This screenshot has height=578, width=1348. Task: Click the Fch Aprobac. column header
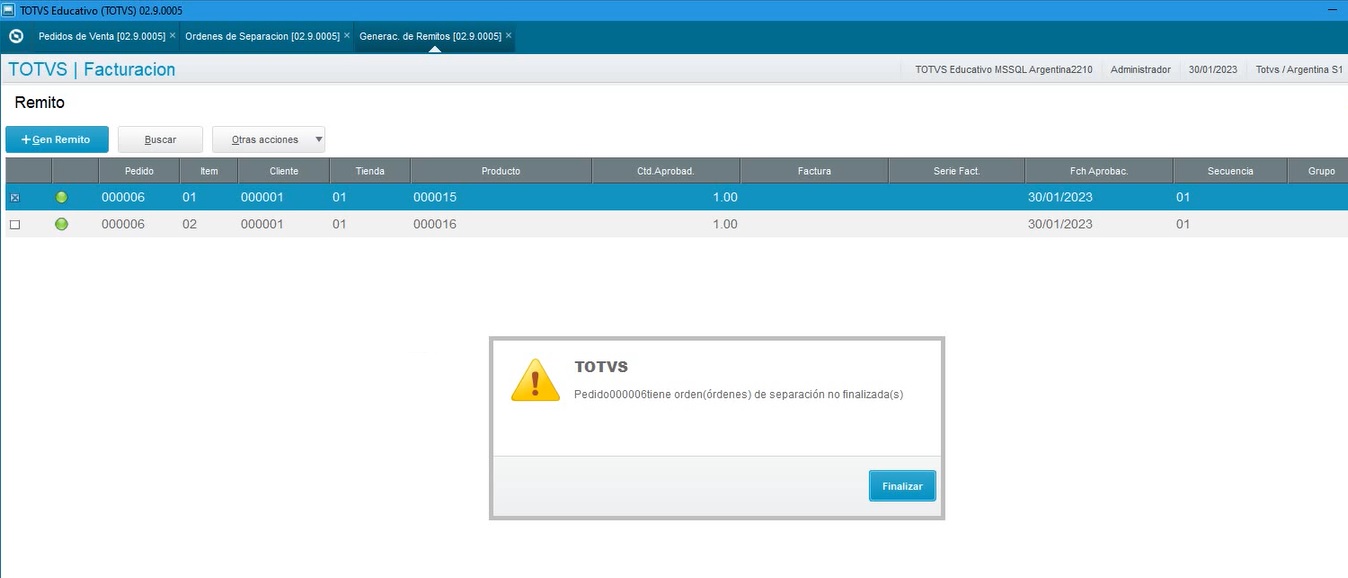click(x=1099, y=171)
